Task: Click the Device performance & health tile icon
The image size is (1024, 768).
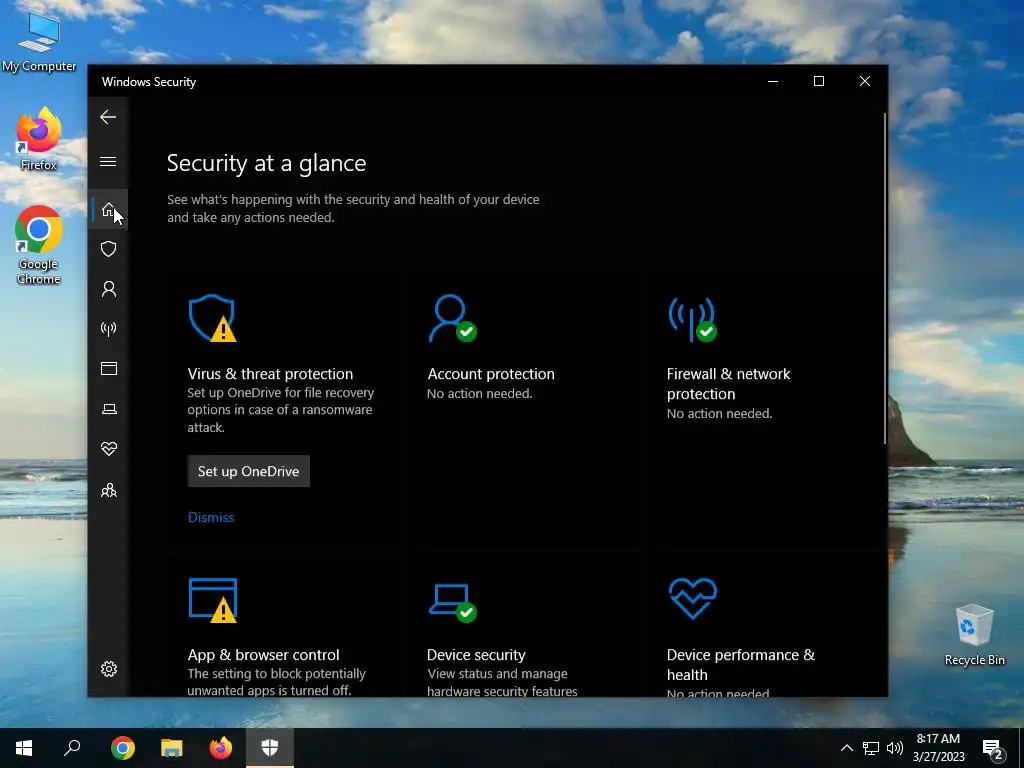Action: [x=692, y=598]
